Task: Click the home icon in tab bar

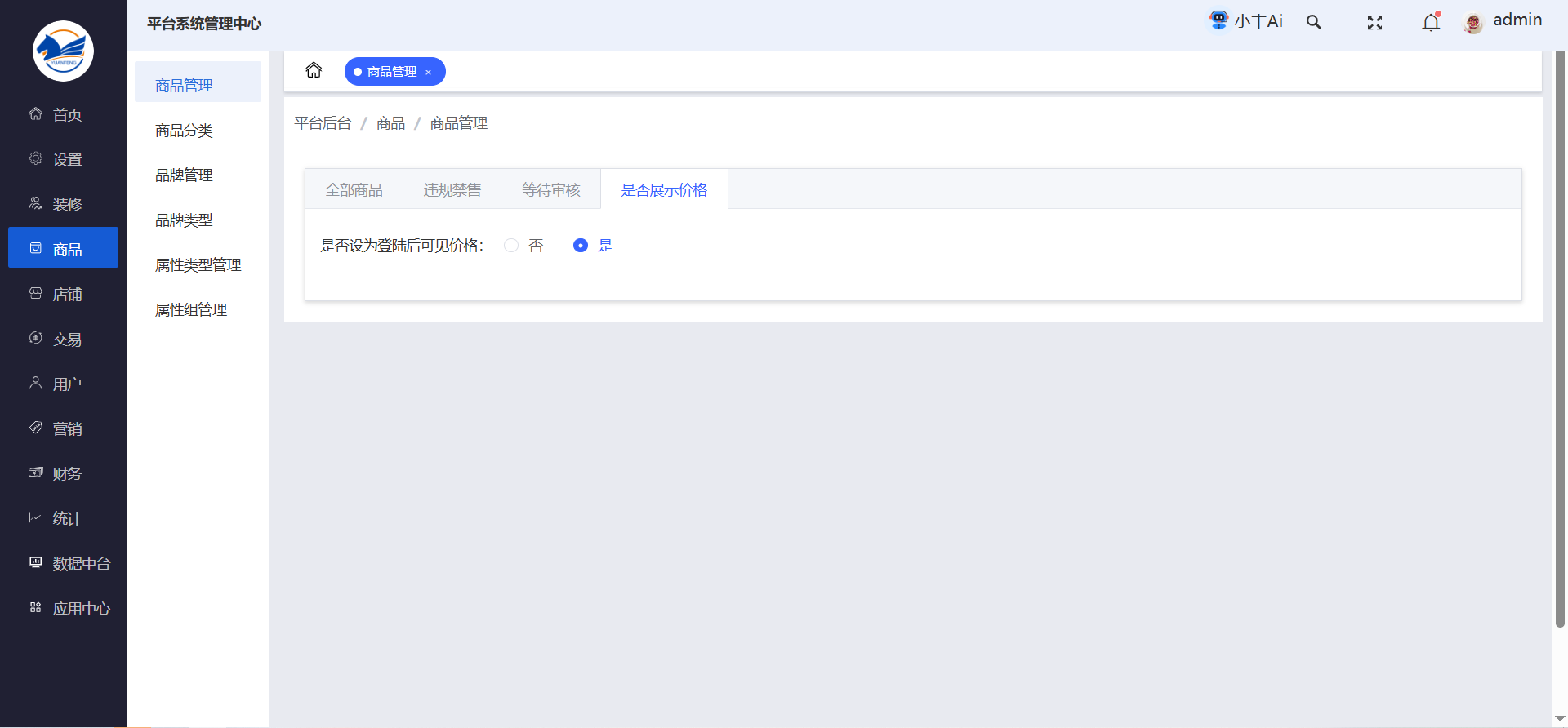Action: (314, 71)
